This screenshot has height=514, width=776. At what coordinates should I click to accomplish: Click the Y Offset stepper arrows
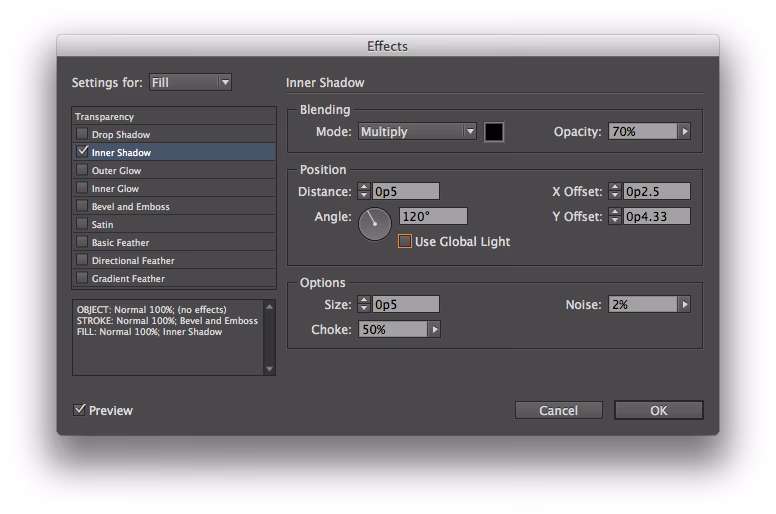[615, 216]
